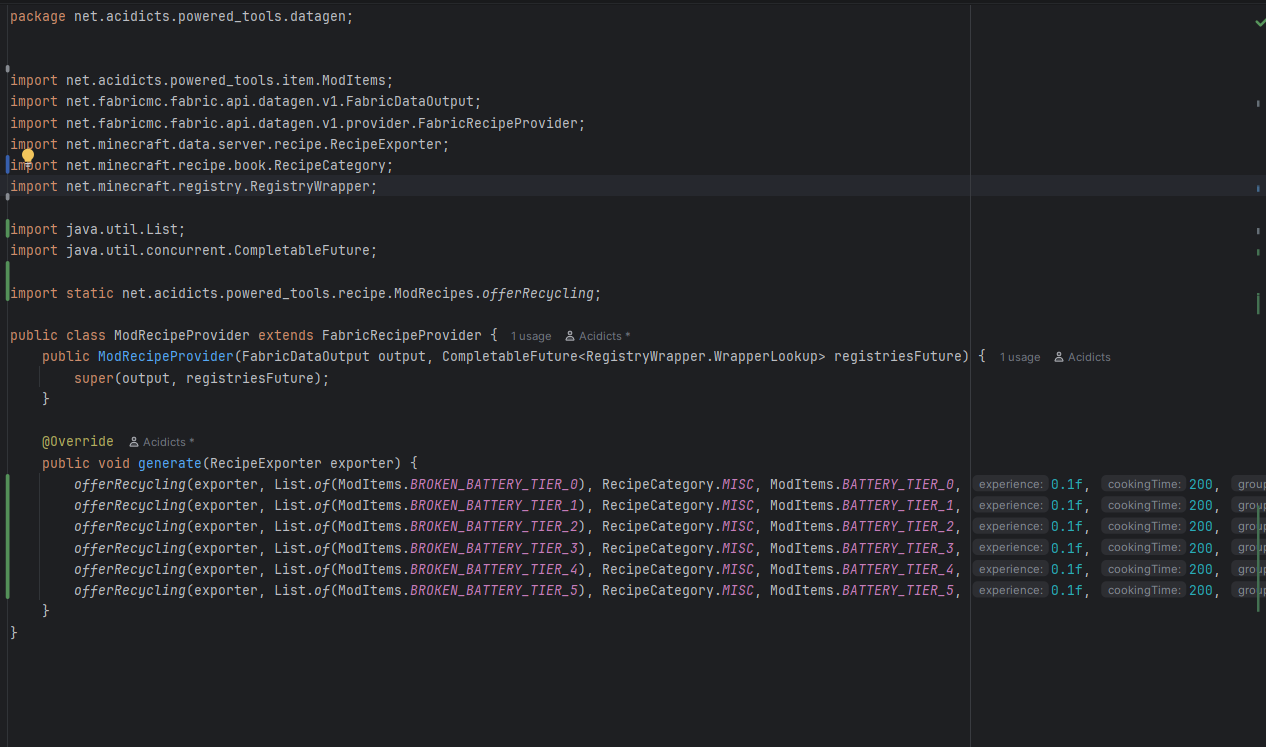
Task: Open the "1 usage" hint on the constructor line
Action: [x=1019, y=357]
